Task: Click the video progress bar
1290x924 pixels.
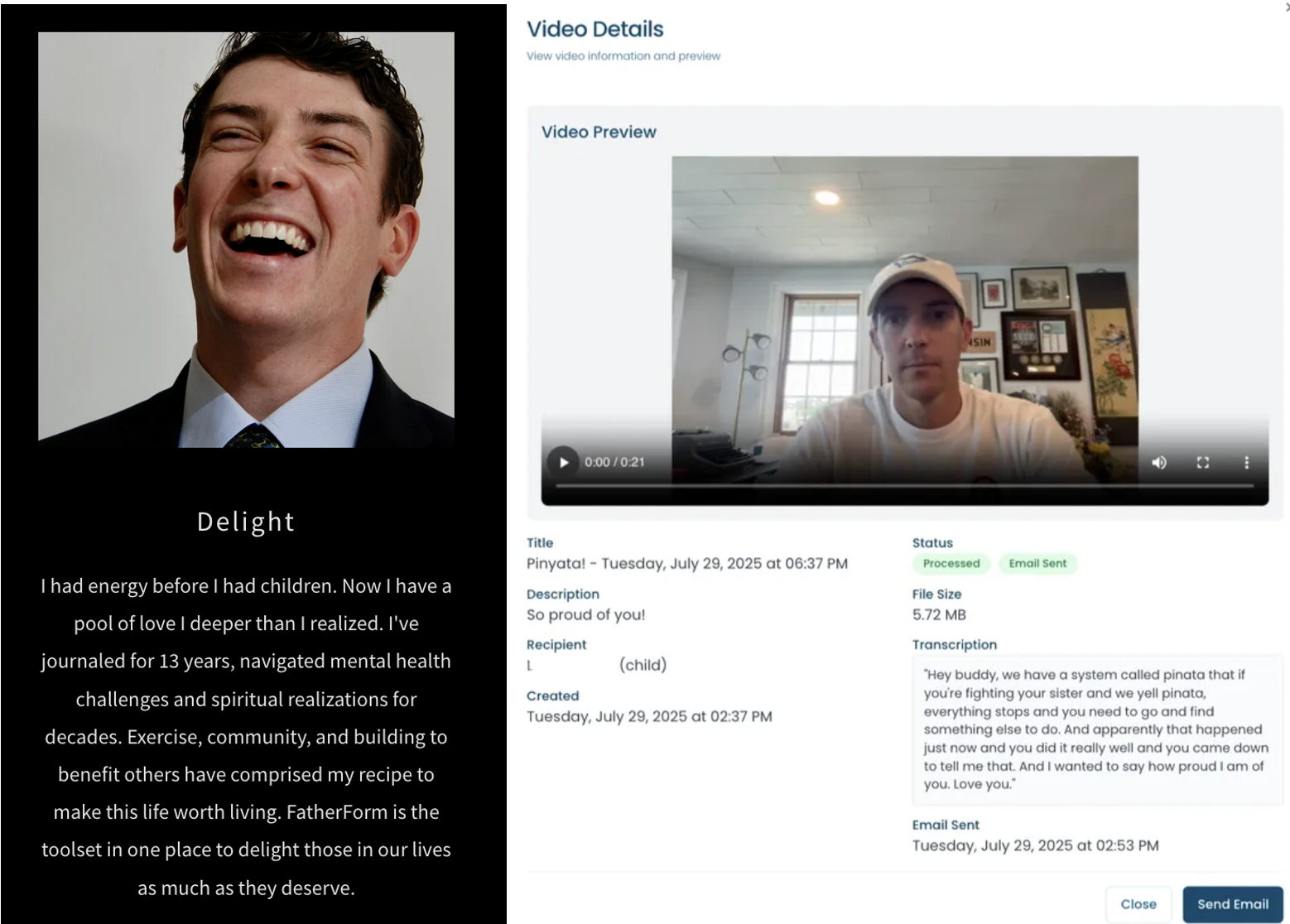Action: (x=904, y=486)
